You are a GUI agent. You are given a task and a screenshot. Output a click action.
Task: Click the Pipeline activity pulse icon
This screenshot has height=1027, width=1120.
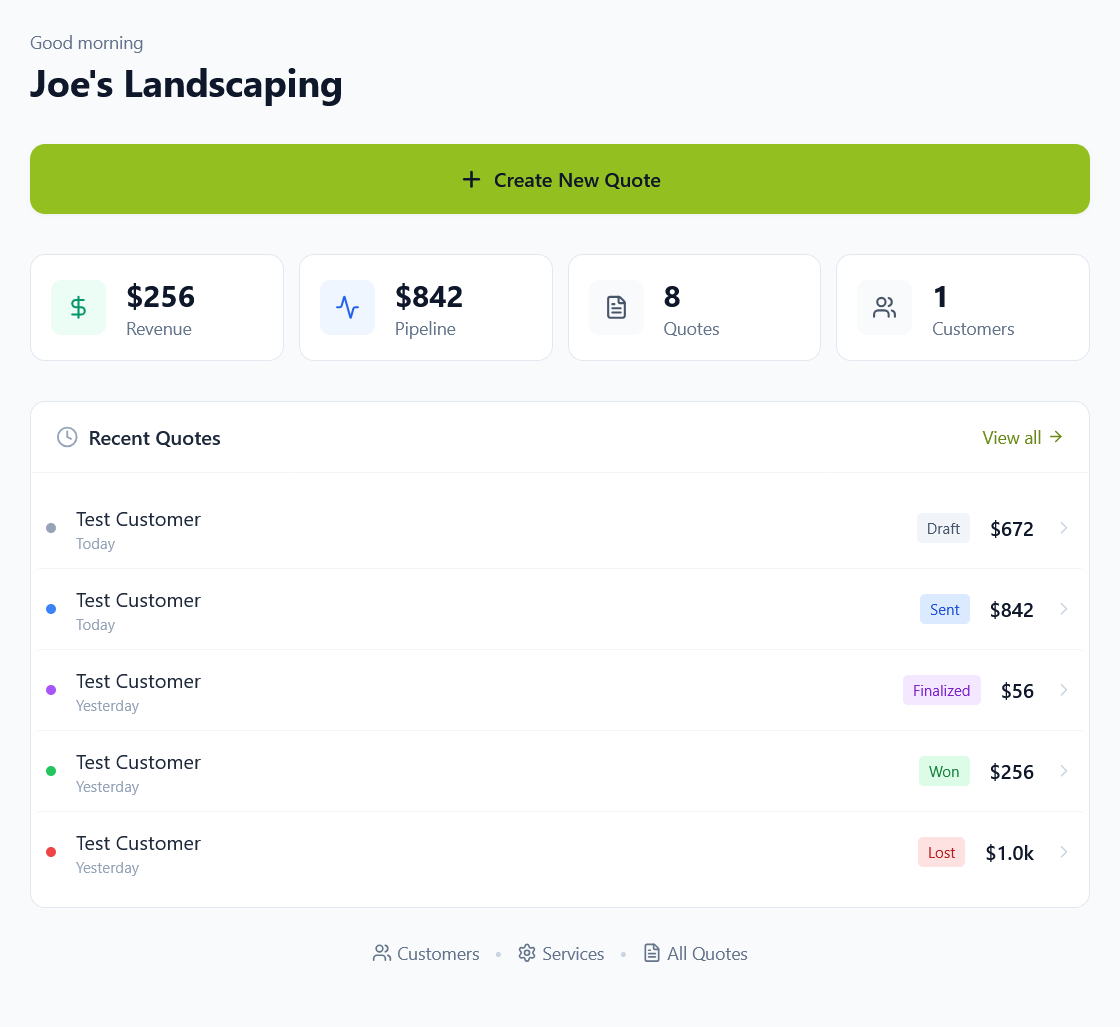point(347,308)
